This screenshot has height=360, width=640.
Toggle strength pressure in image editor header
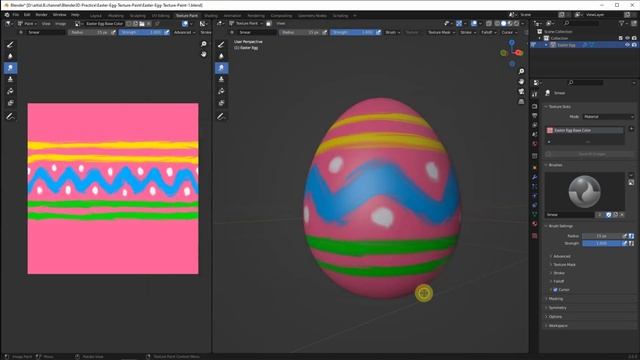point(167,32)
